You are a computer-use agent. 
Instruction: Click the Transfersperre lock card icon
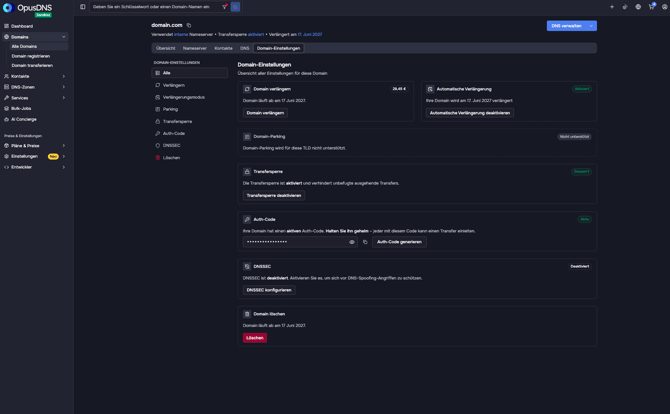[x=247, y=171]
